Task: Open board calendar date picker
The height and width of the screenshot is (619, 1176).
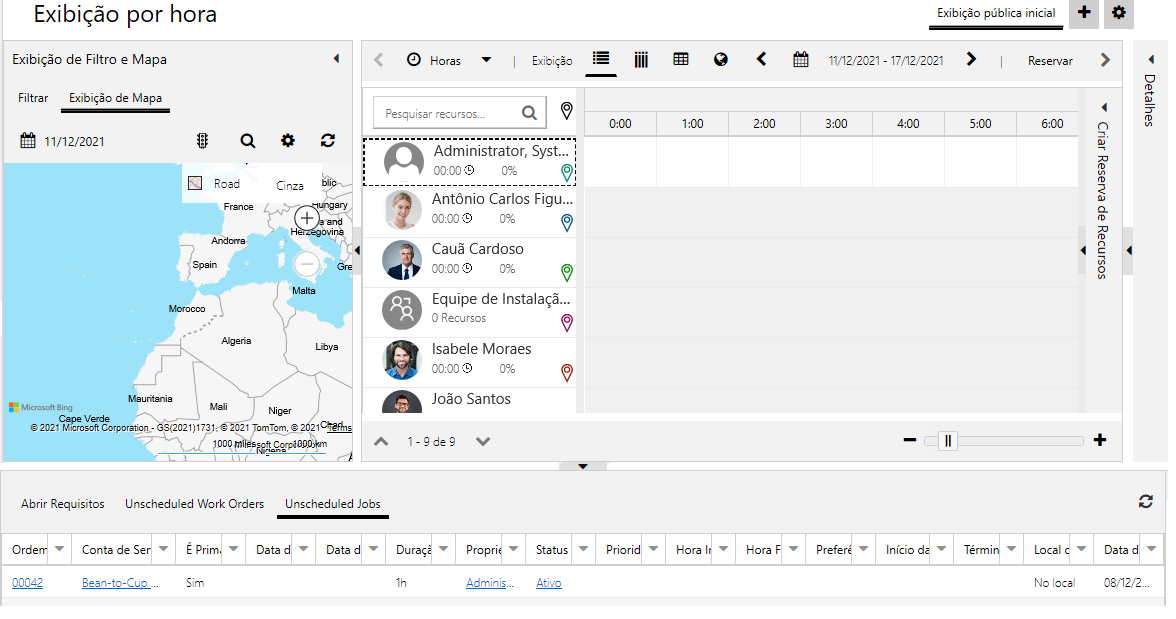Action: click(801, 59)
